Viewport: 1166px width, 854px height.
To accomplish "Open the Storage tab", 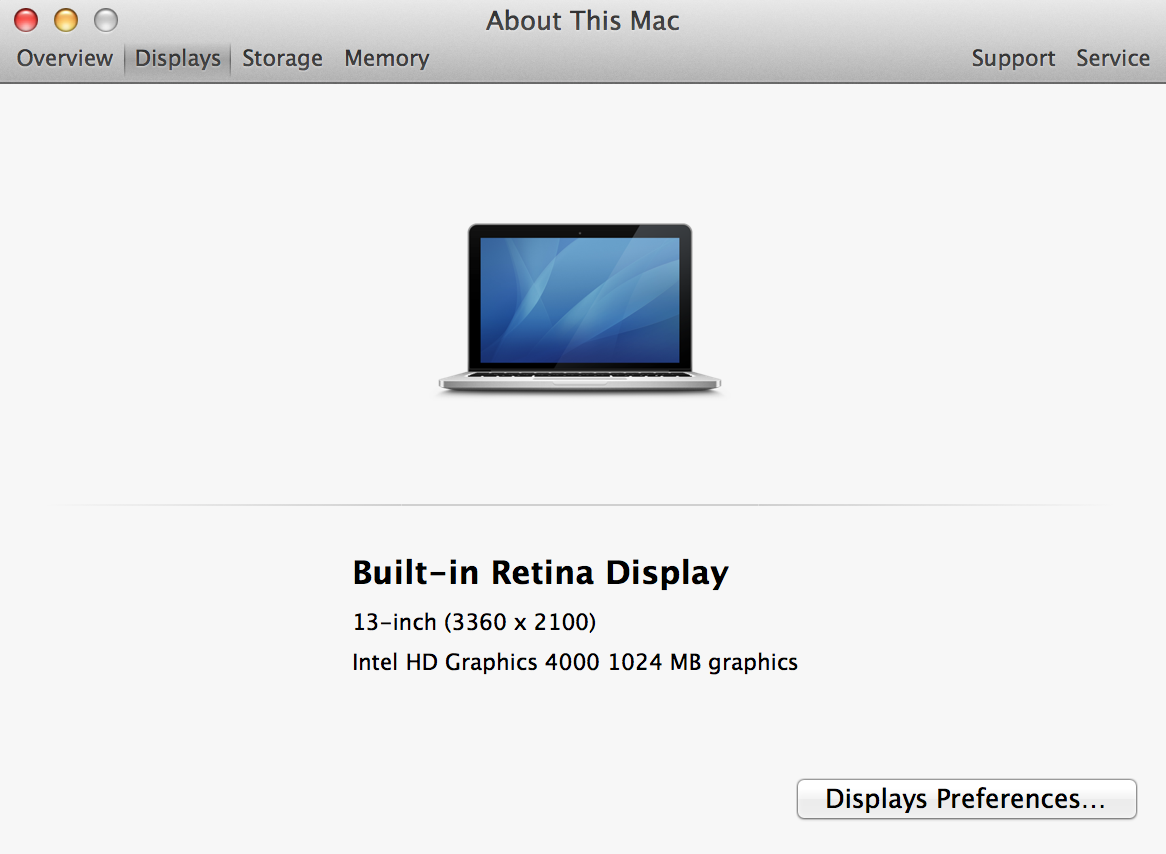I will click(x=283, y=58).
